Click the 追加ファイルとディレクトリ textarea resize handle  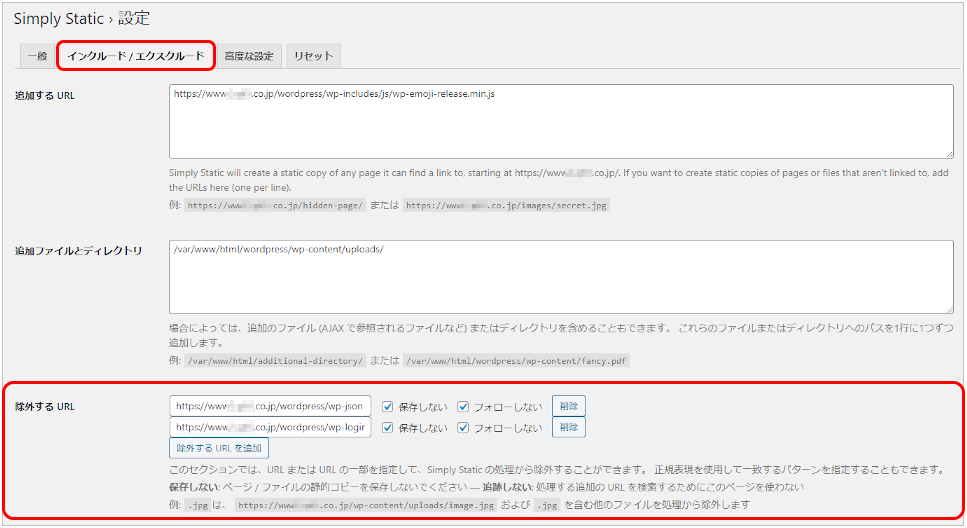(949, 309)
